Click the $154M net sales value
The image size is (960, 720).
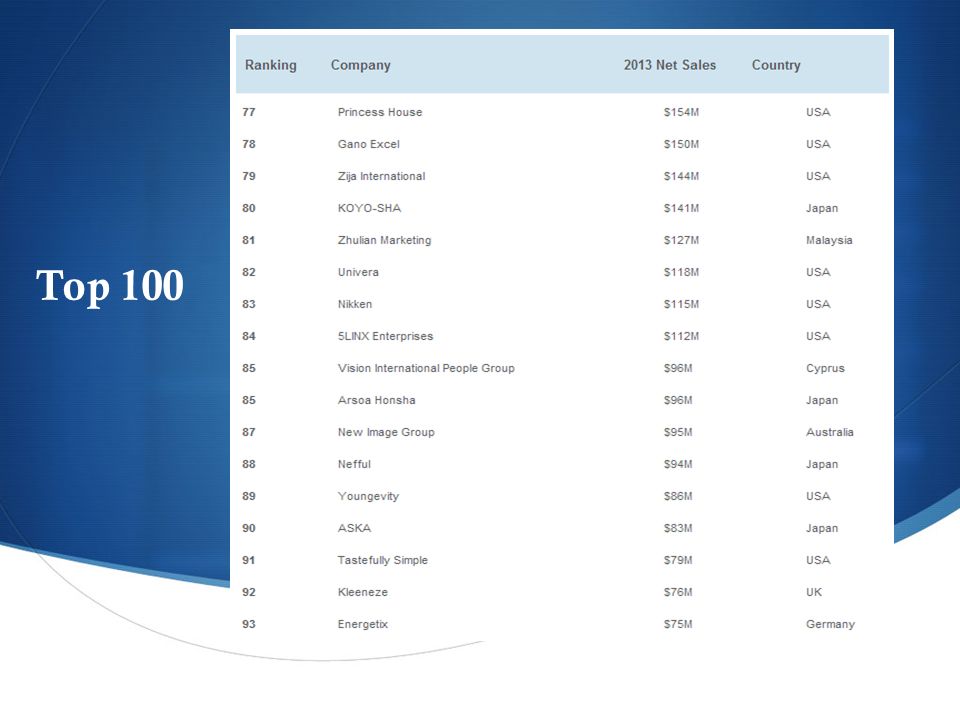click(681, 112)
